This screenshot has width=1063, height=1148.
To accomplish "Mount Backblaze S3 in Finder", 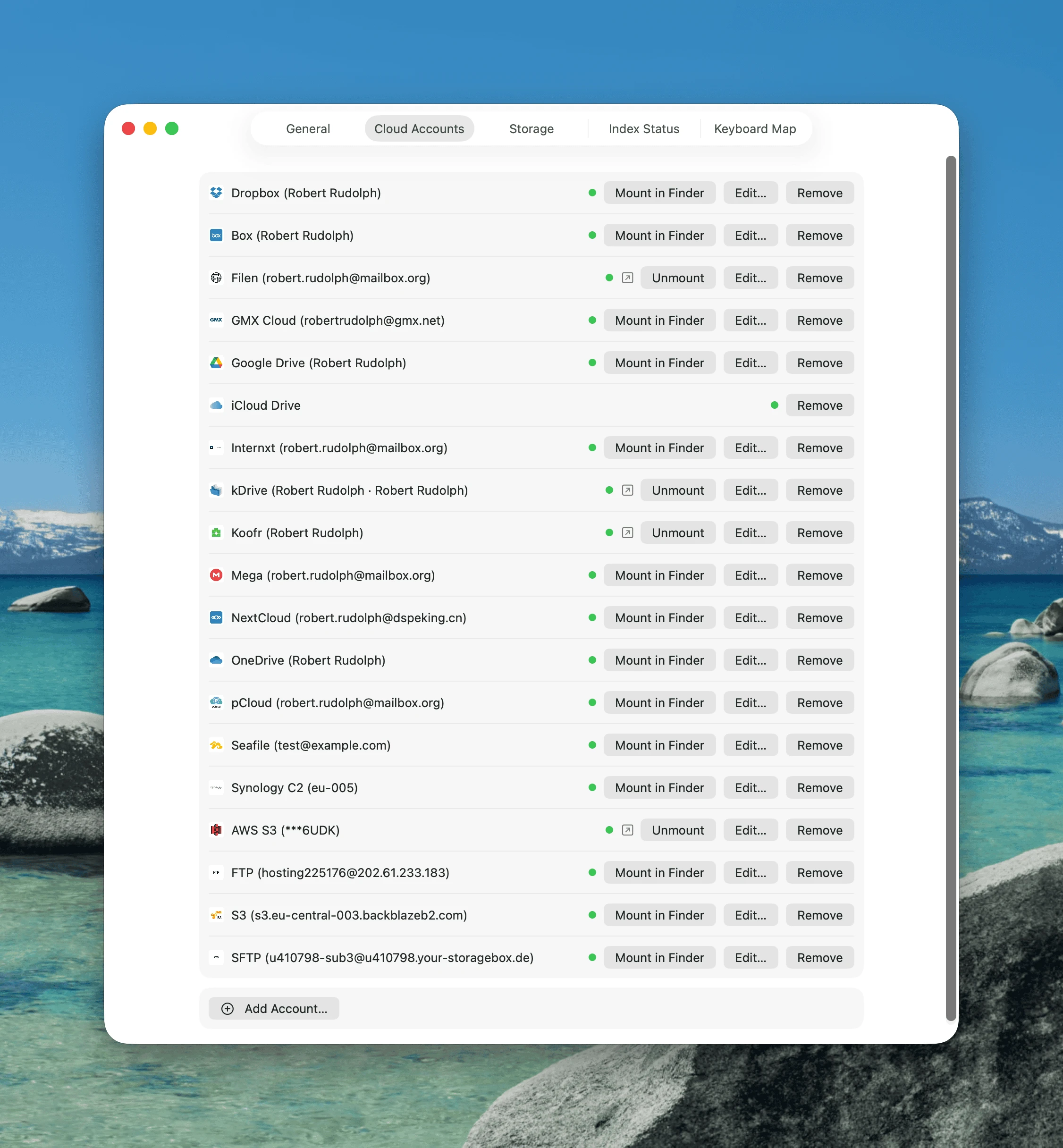I will [659, 915].
